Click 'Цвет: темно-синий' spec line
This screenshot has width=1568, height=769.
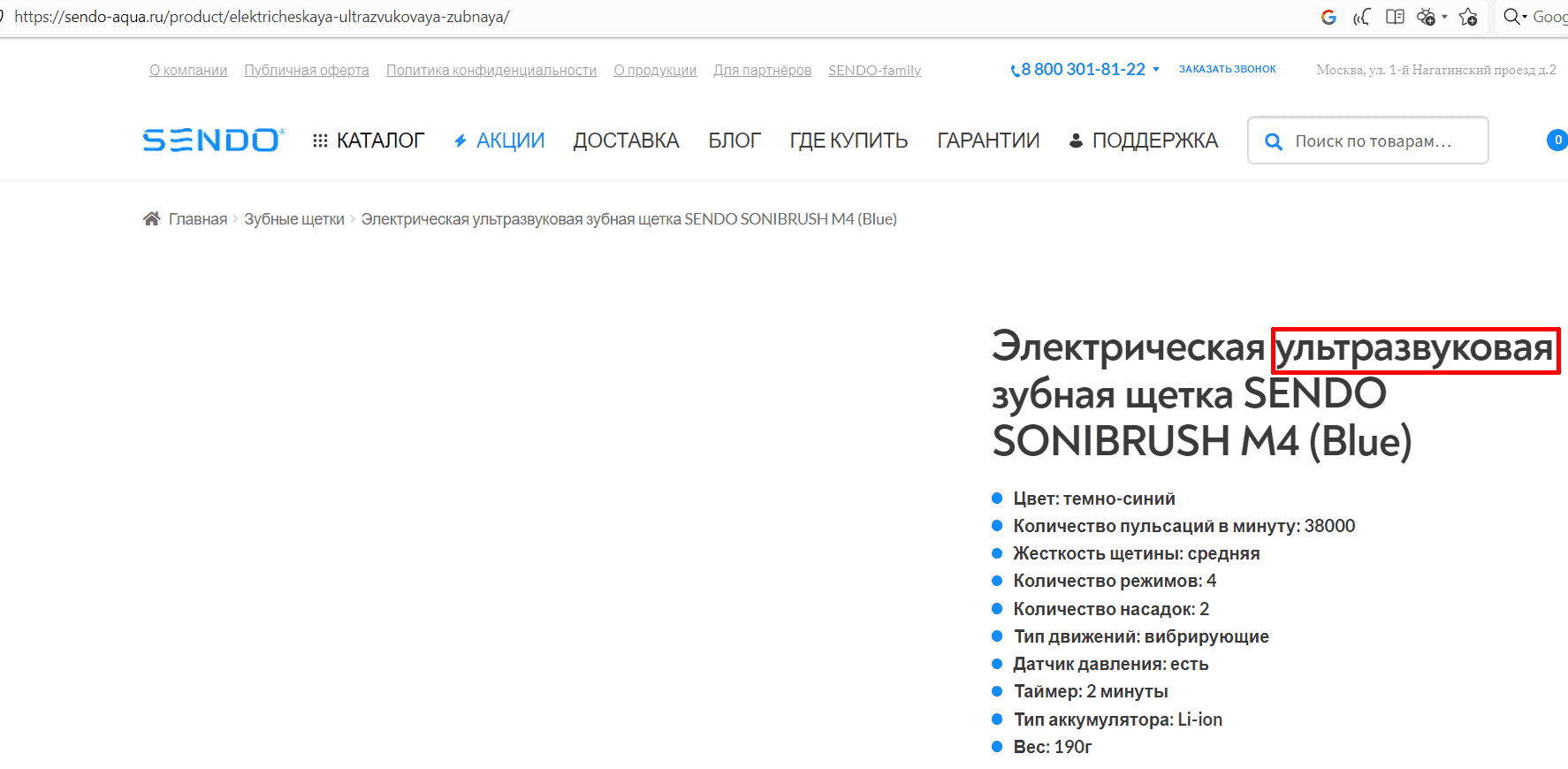point(1094,499)
